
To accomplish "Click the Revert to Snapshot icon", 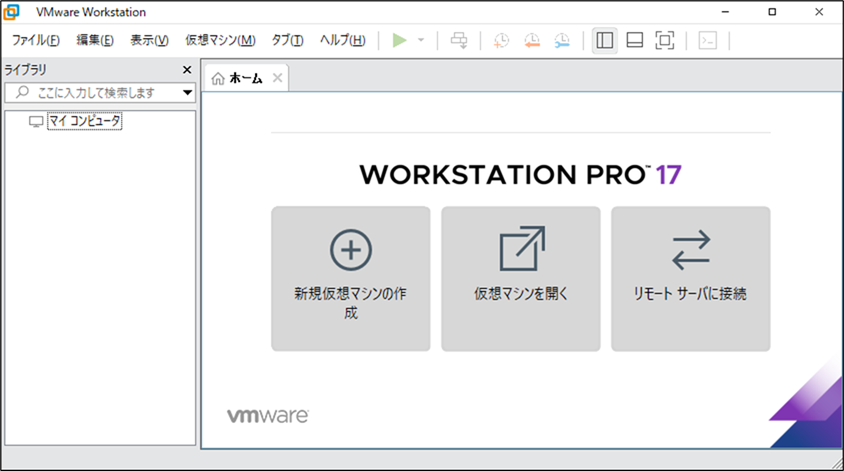I will [532, 40].
